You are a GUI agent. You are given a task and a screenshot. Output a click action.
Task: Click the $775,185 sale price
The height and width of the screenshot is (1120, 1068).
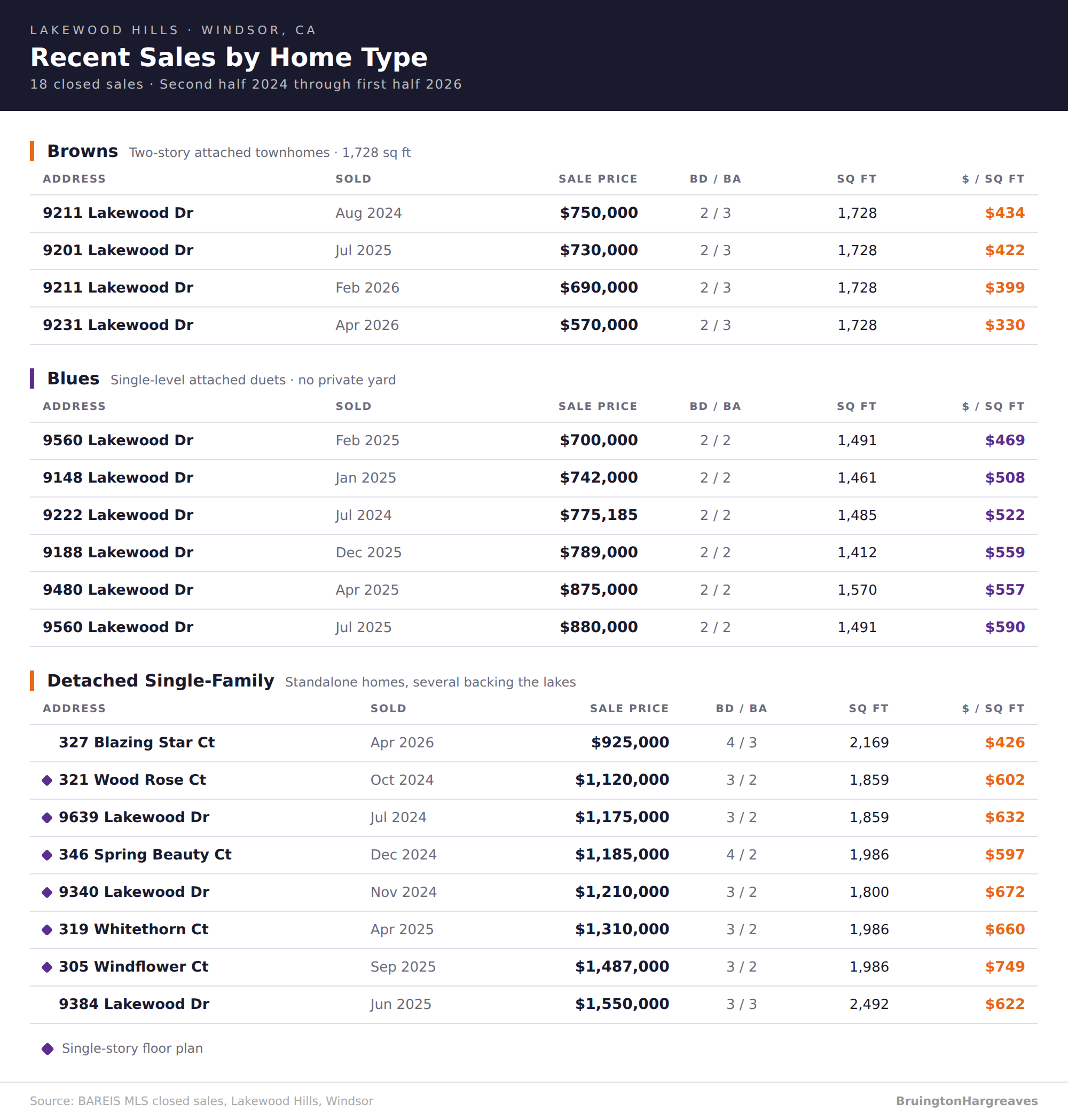599,515
